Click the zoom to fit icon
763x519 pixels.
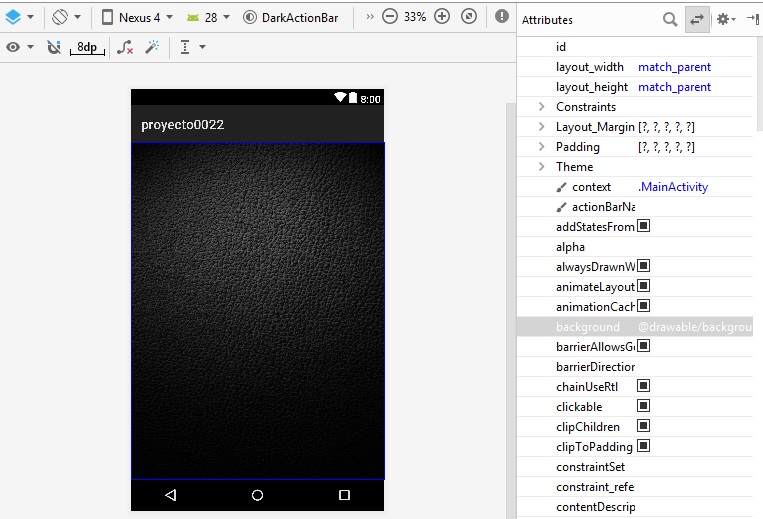(x=468, y=17)
